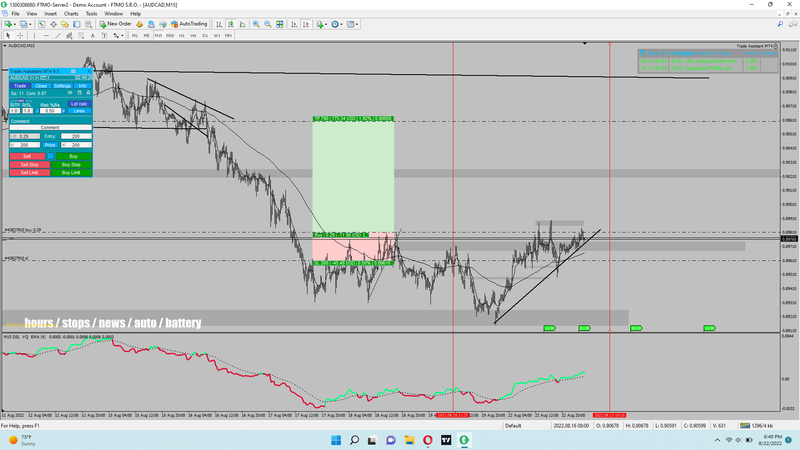Click the green Buy button

tap(74, 156)
